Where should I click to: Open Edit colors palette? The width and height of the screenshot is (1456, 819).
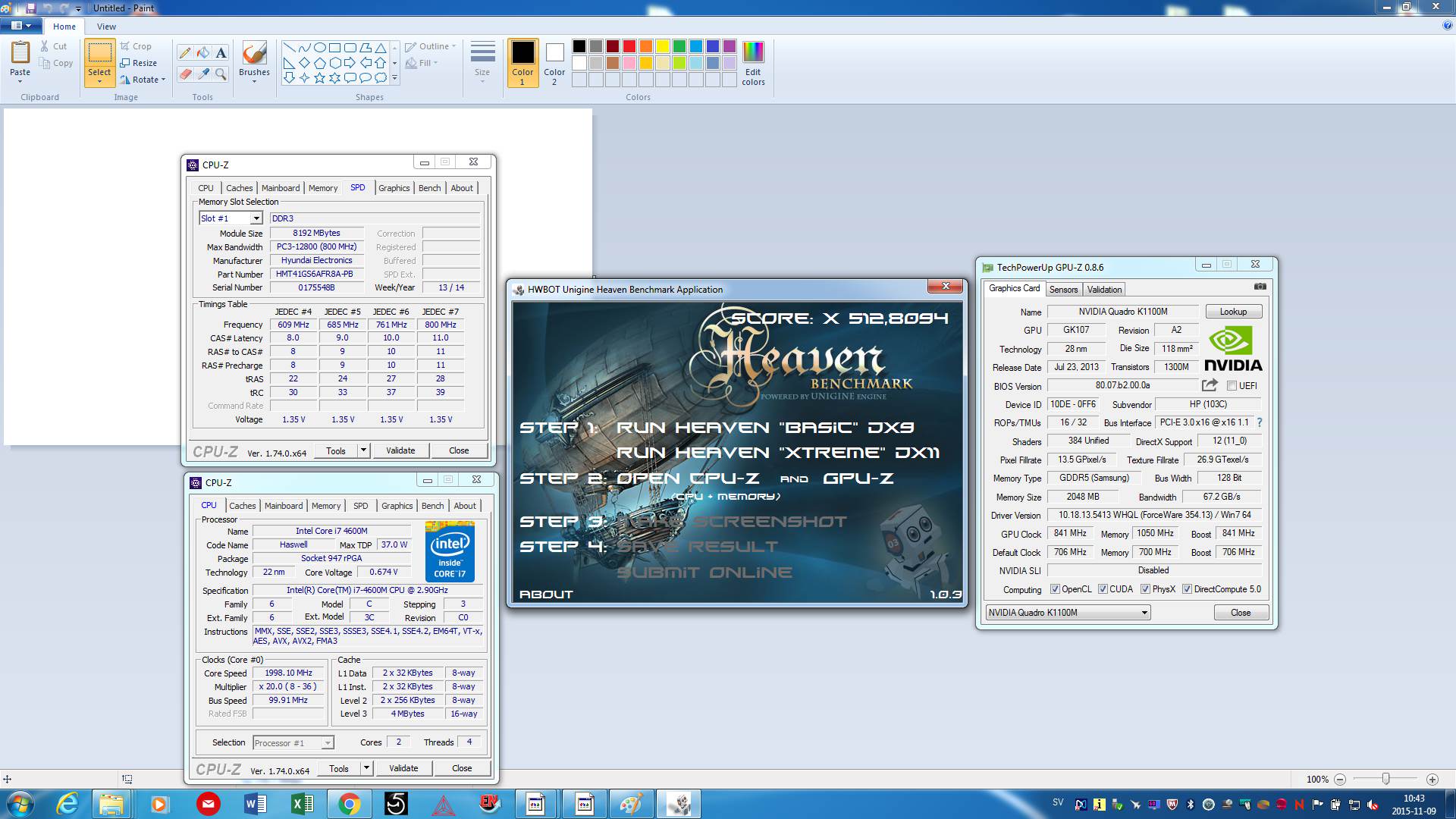(x=753, y=63)
